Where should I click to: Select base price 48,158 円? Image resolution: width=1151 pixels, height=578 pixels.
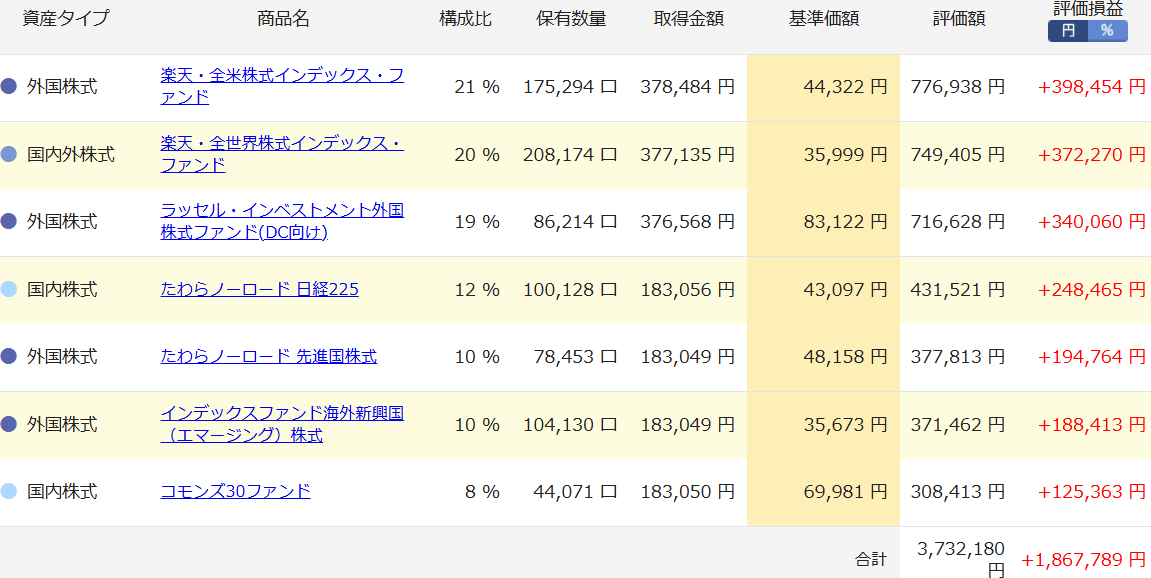point(846,357)
